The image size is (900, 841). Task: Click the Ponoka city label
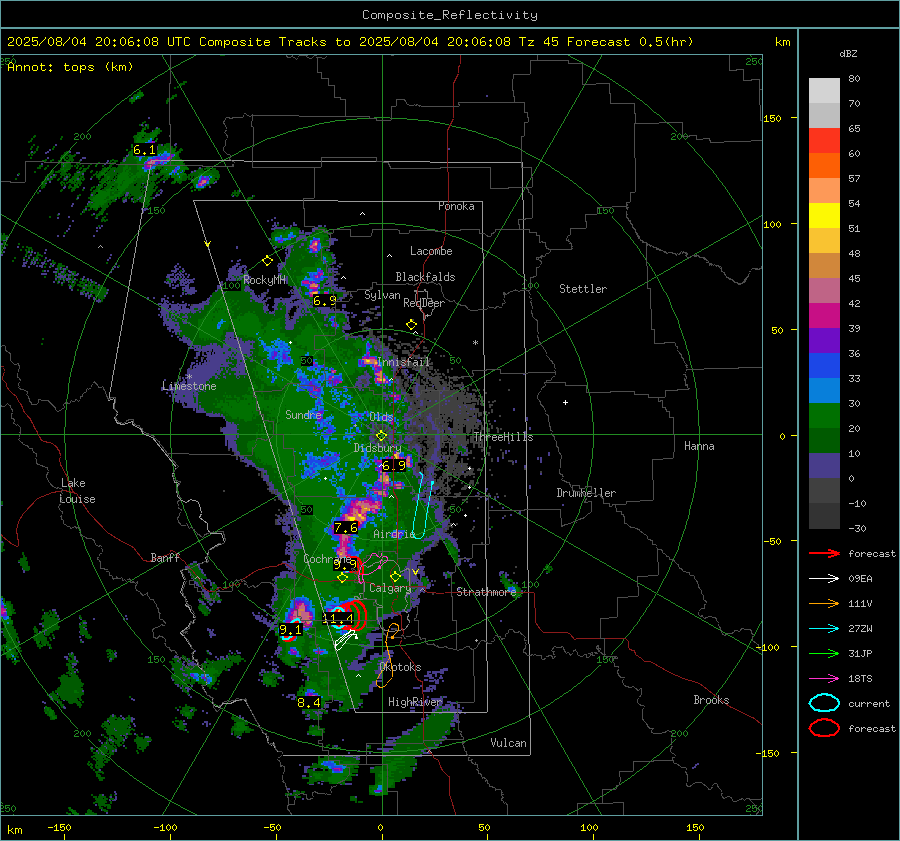(456, 206)
